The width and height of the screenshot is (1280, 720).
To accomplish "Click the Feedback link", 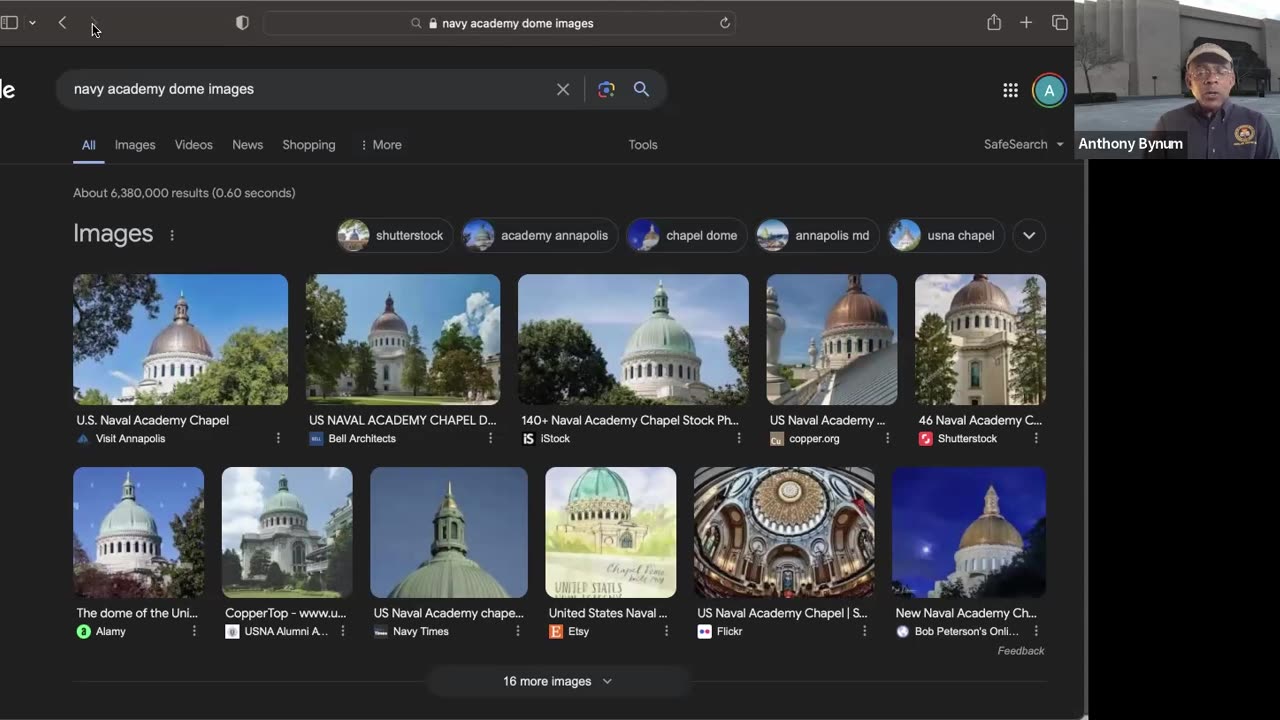I will [1021, 651].
